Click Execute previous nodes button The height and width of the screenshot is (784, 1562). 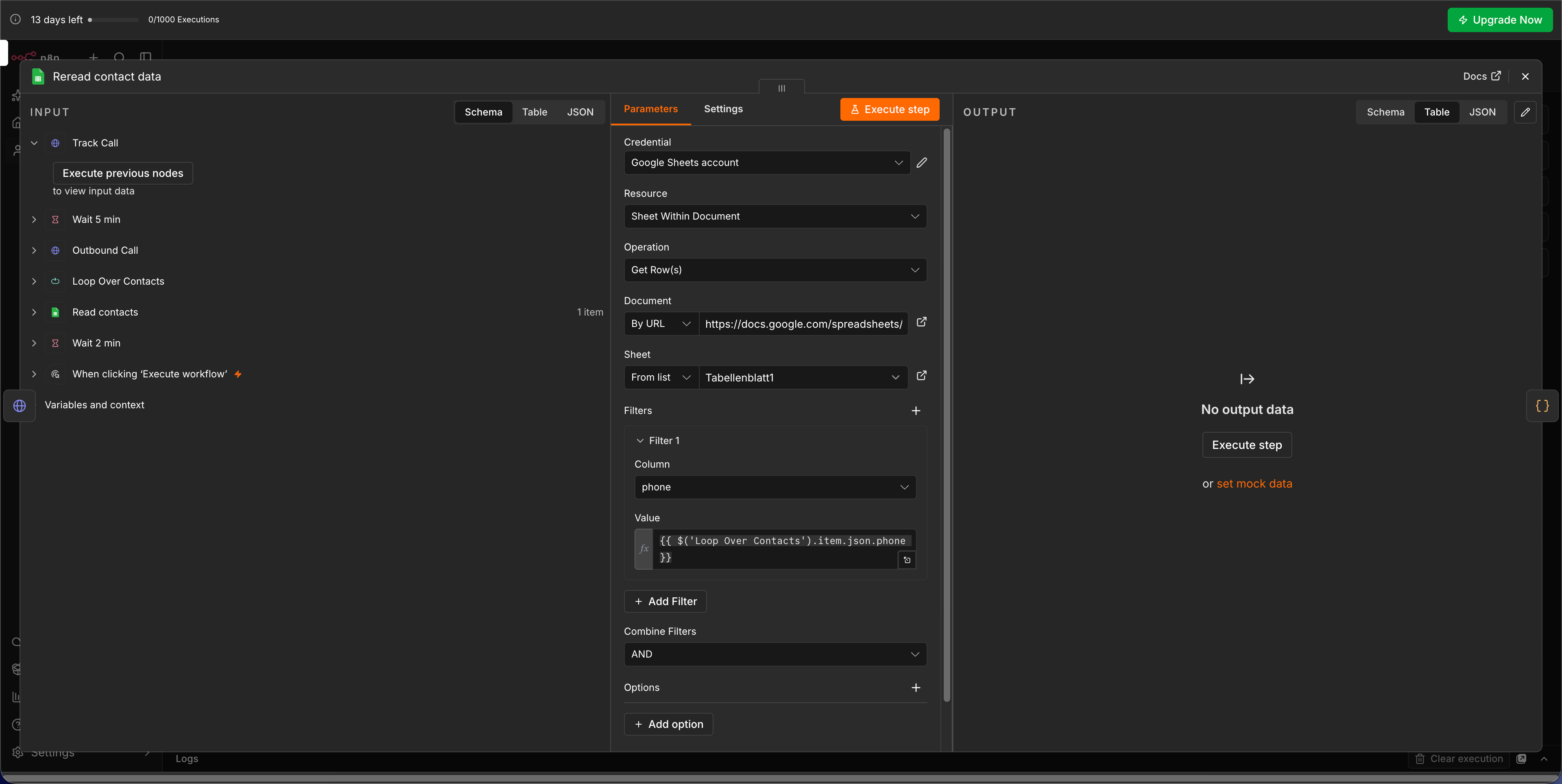pos(122,173)
